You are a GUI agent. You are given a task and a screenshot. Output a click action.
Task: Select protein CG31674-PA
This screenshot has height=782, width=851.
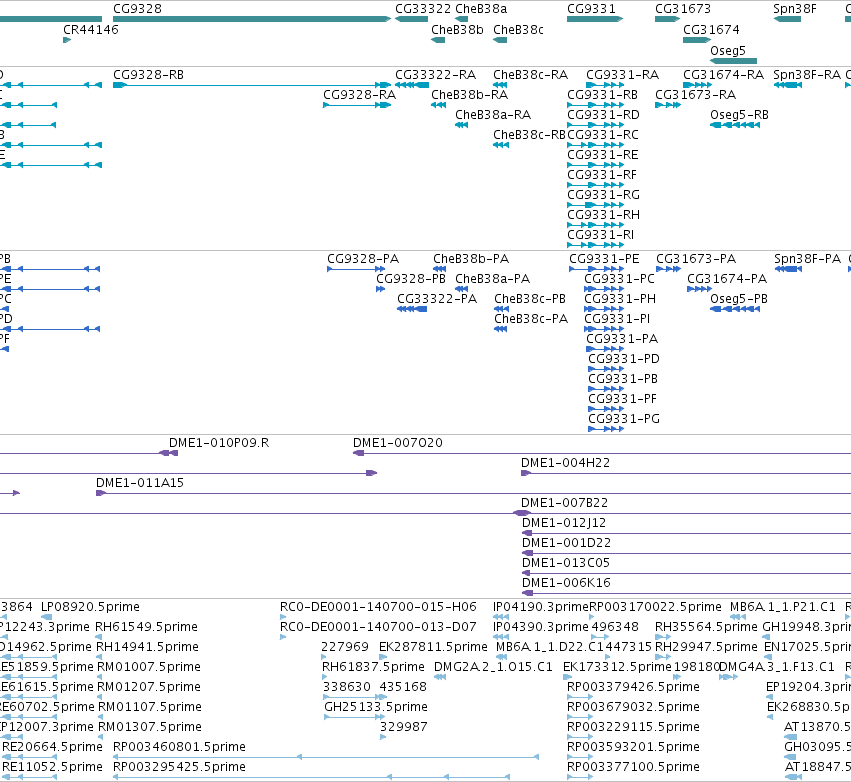699,289
